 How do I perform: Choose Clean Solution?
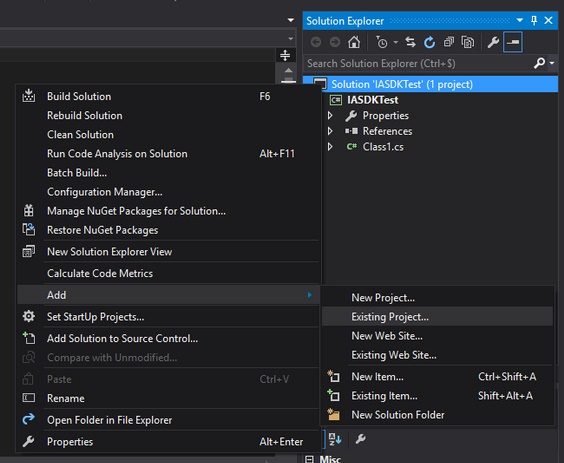[x=168, y=135]
